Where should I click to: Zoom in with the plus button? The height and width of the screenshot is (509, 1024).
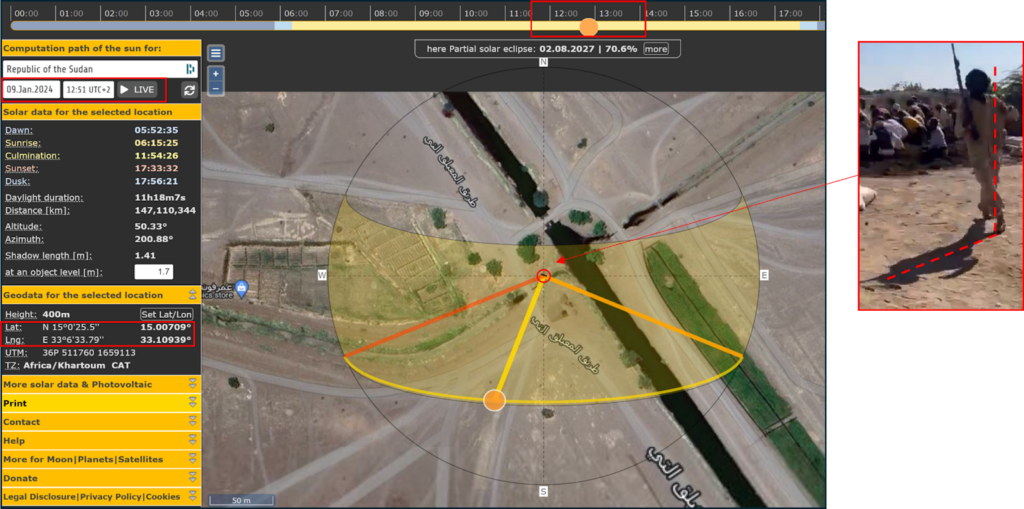(216, 74)
